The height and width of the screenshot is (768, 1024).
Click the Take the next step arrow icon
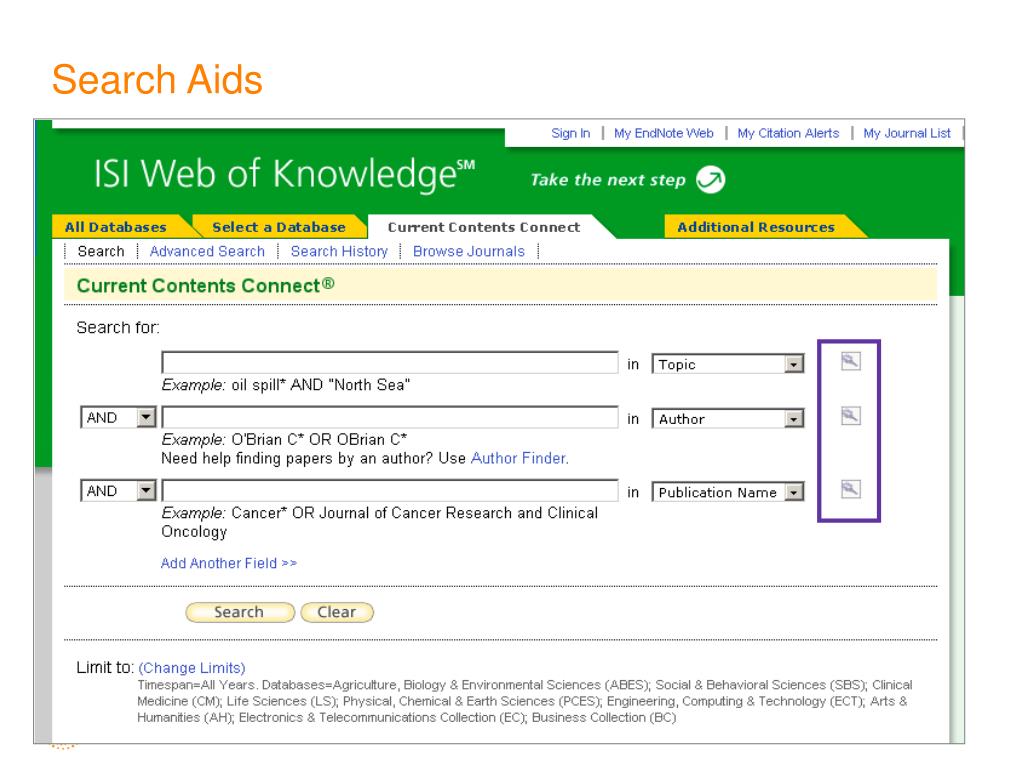711,180
